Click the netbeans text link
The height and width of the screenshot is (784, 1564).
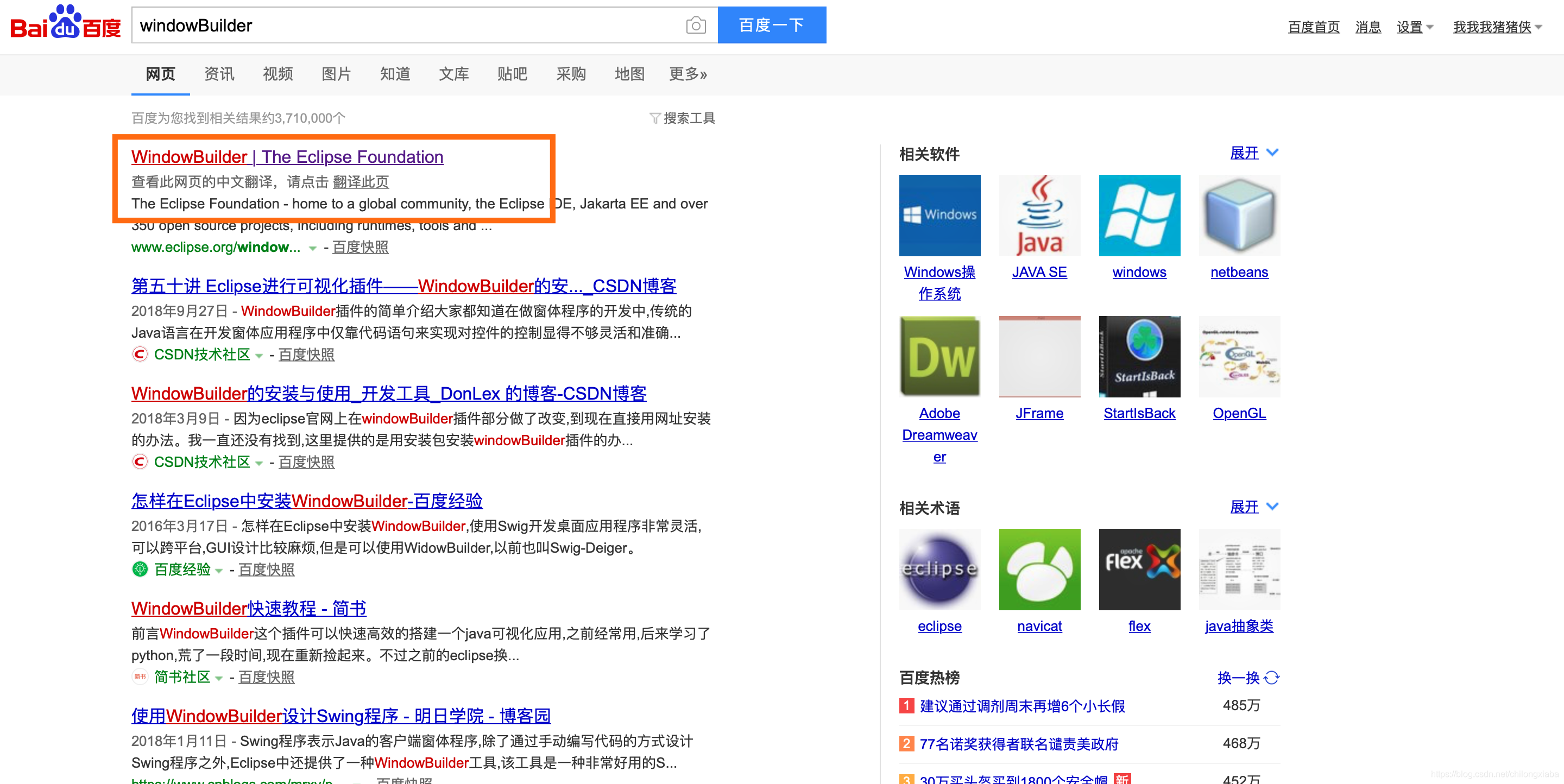click(x=1239, y=272)
